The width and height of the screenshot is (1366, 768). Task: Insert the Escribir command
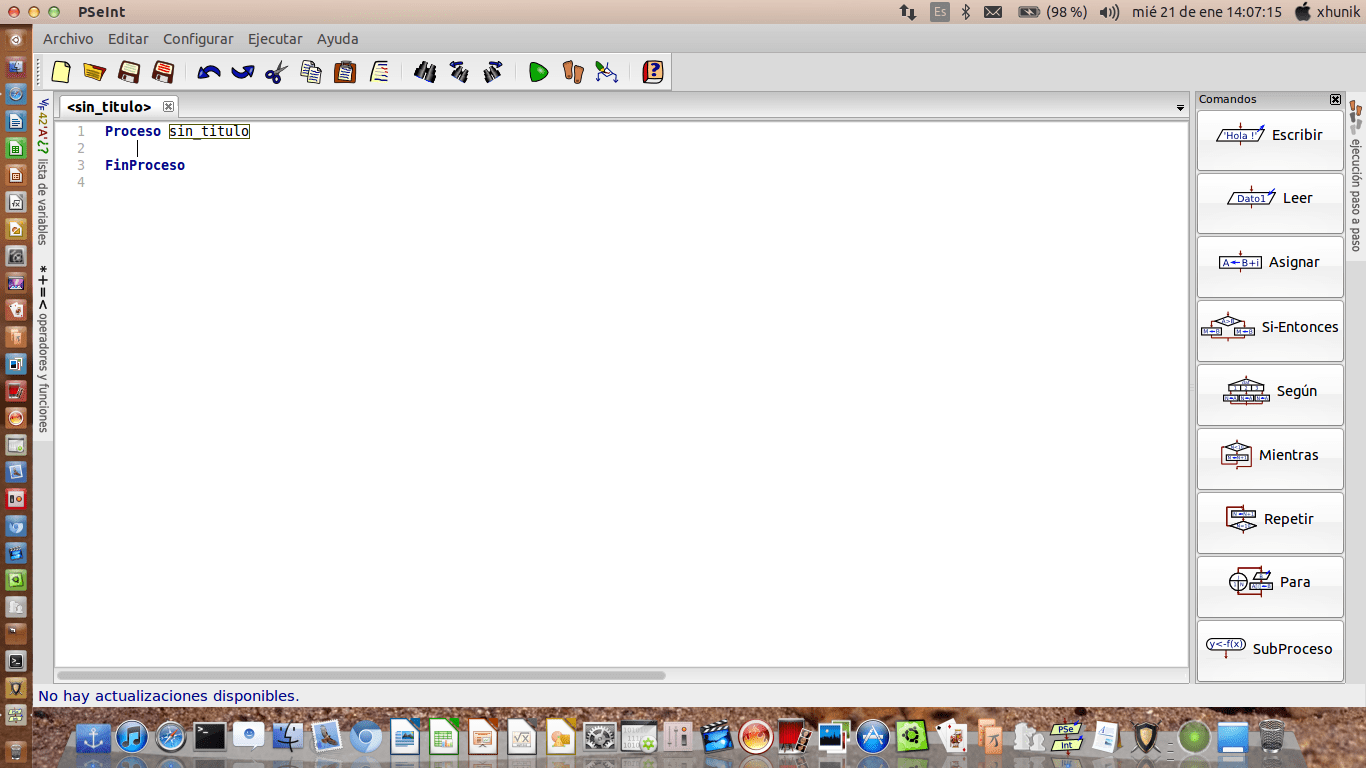coord(1270,140)
